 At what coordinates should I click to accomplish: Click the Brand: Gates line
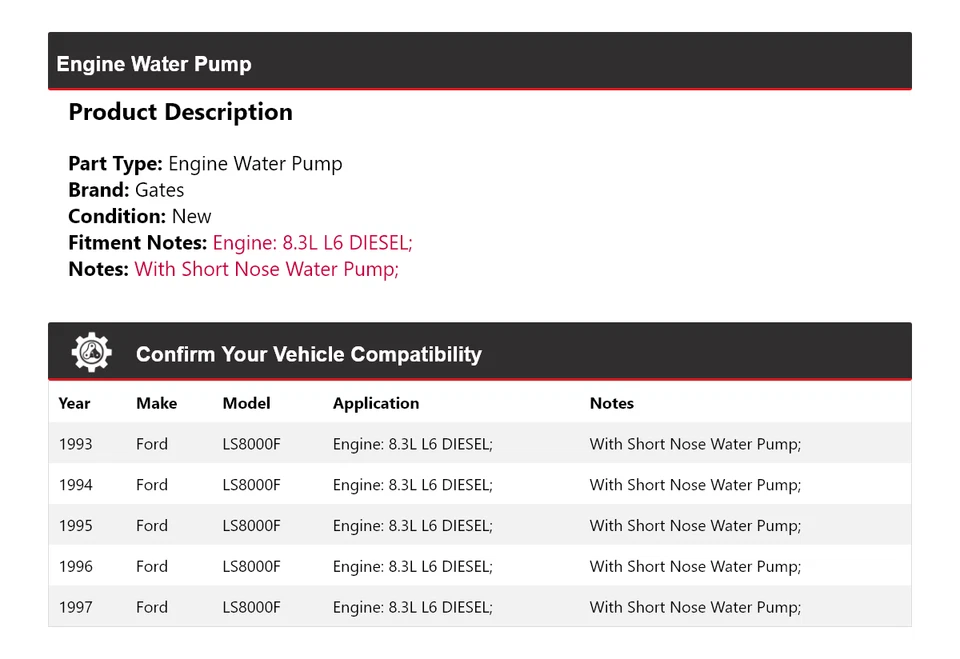126,190
